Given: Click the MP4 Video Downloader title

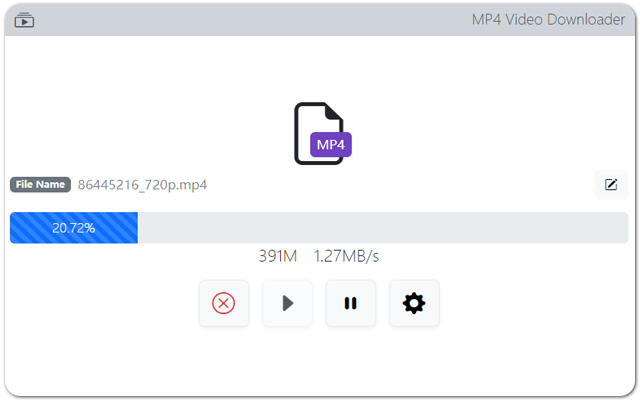Looking at the screenshot, I should pos(548,20).
